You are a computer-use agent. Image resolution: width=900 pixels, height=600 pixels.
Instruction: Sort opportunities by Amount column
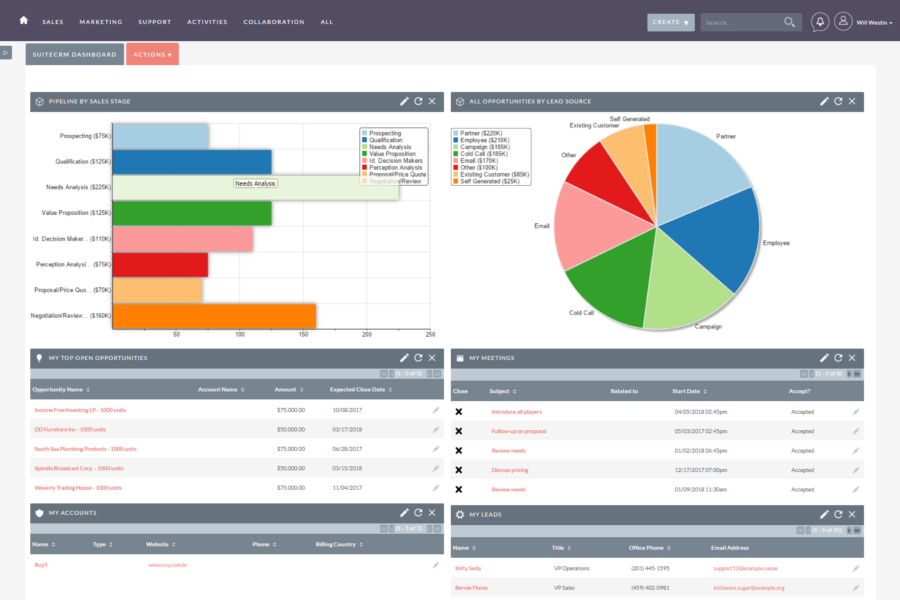[286, 389]
